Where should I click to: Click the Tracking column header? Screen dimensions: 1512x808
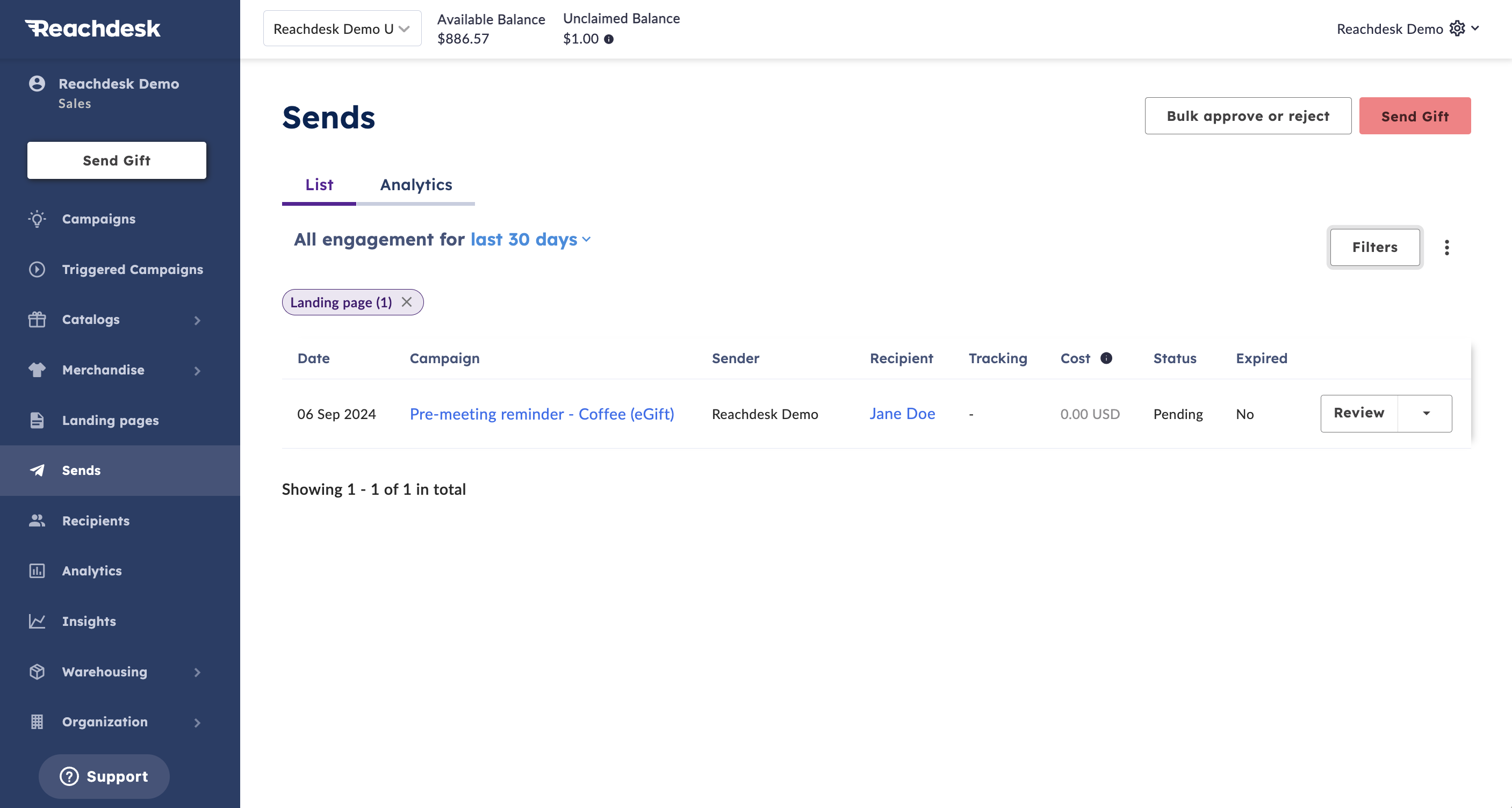(x=998, y=358)
